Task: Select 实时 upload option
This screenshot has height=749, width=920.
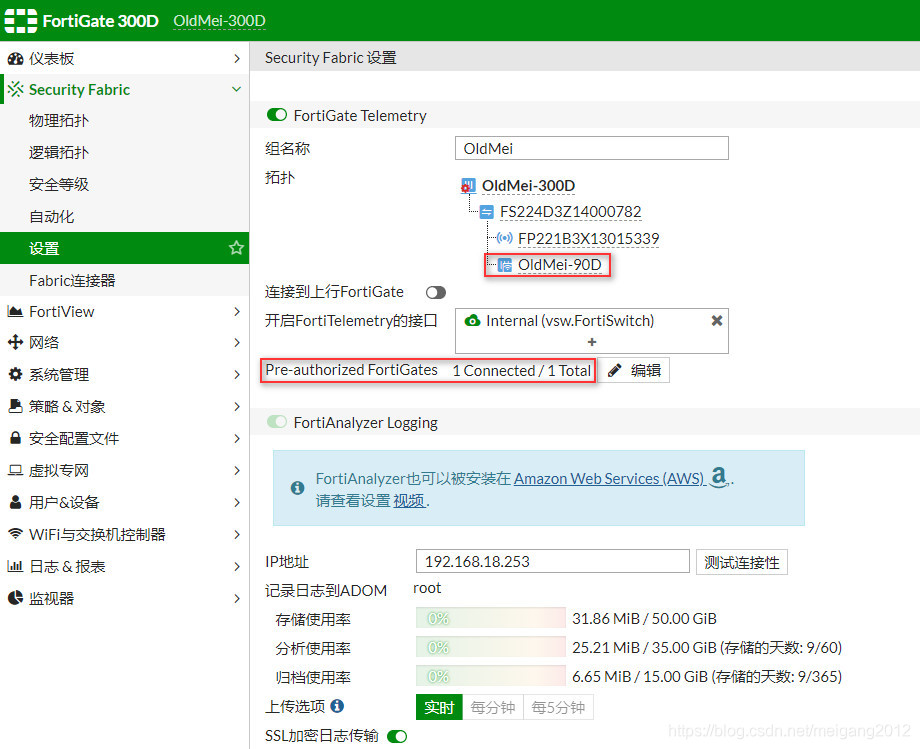Action: (x=439, y=707)
